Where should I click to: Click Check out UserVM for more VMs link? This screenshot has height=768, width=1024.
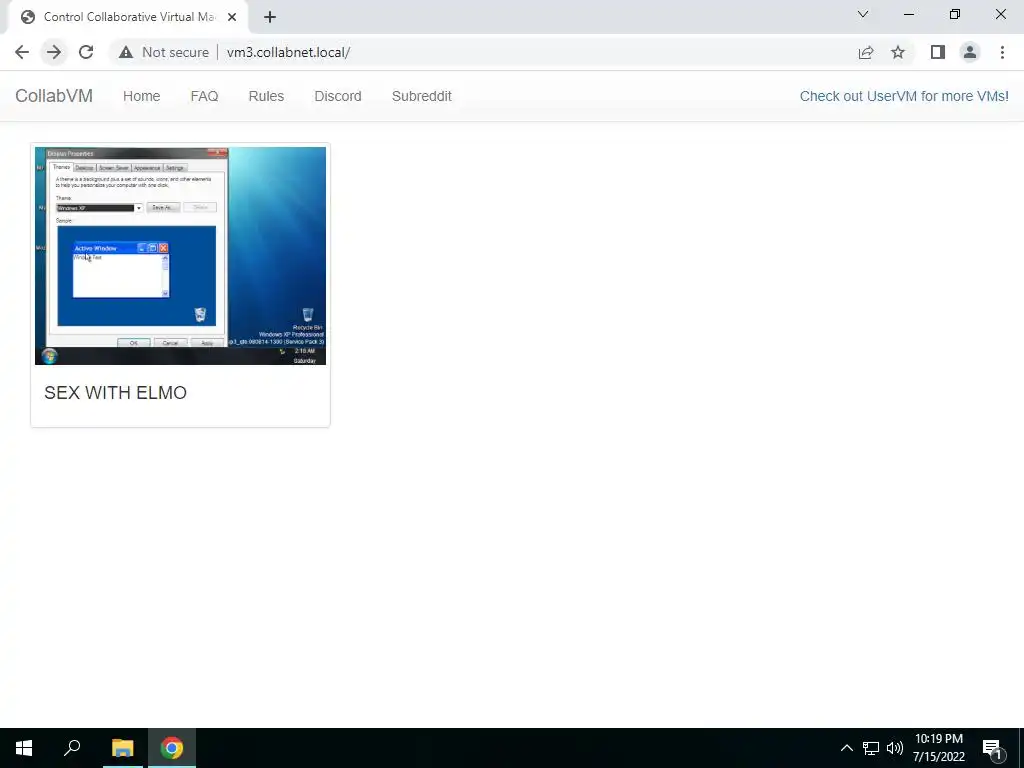904,96
